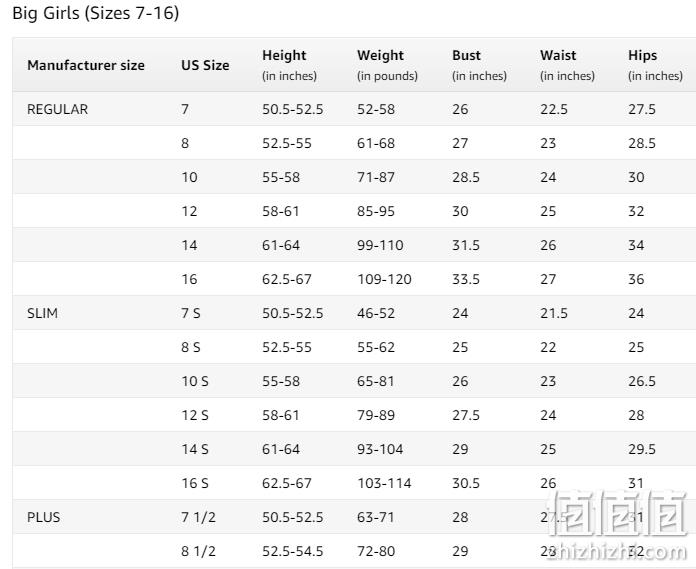Click the 7 1/2 US size cell

(198, 518)
